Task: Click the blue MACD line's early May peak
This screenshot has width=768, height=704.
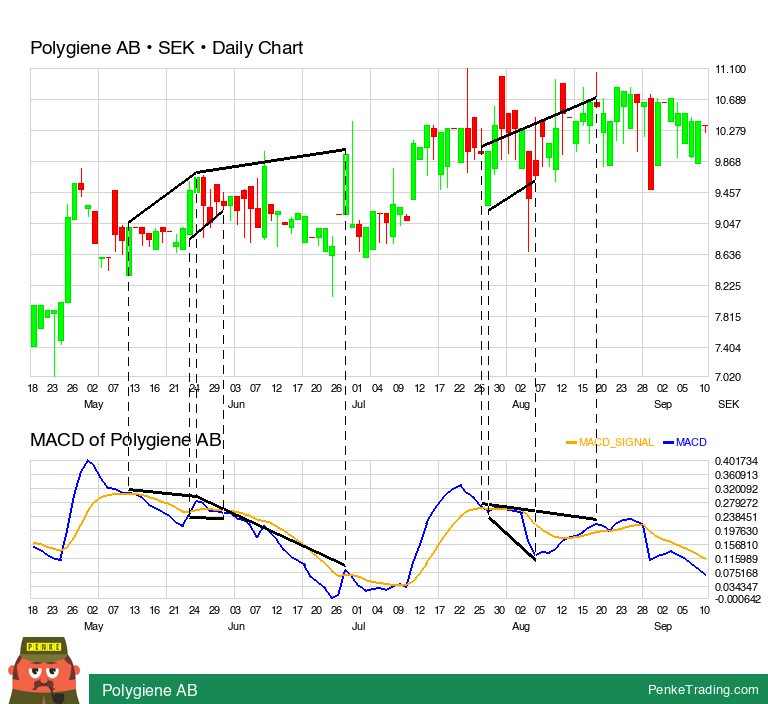Action: pos(88,461)
